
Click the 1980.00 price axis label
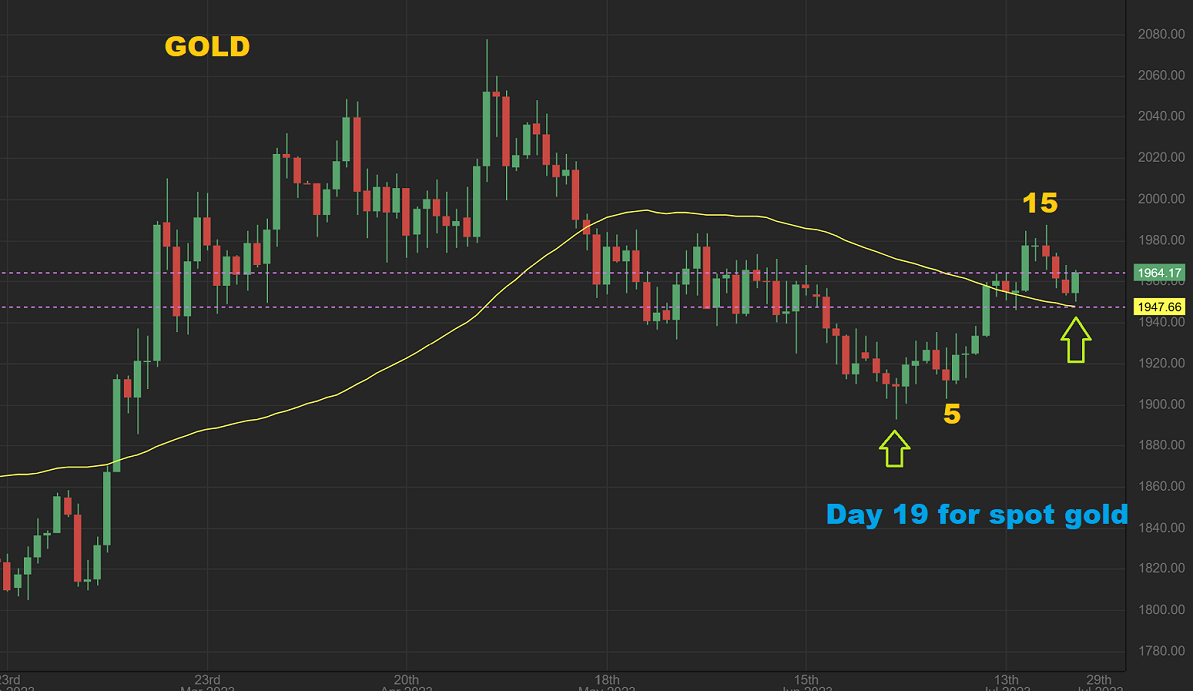(x=1161, y=240)
